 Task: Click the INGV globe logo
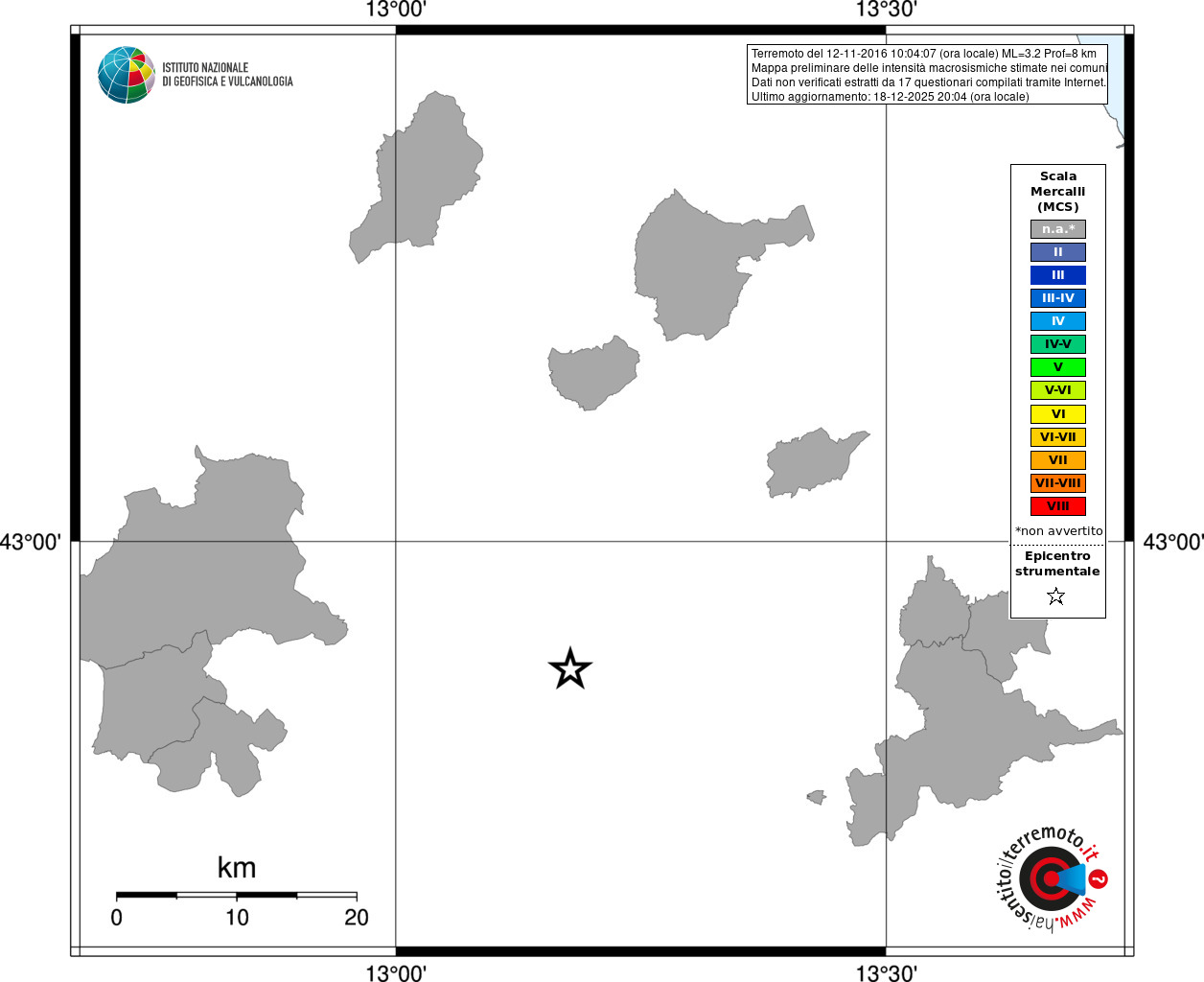click(127, 75)
